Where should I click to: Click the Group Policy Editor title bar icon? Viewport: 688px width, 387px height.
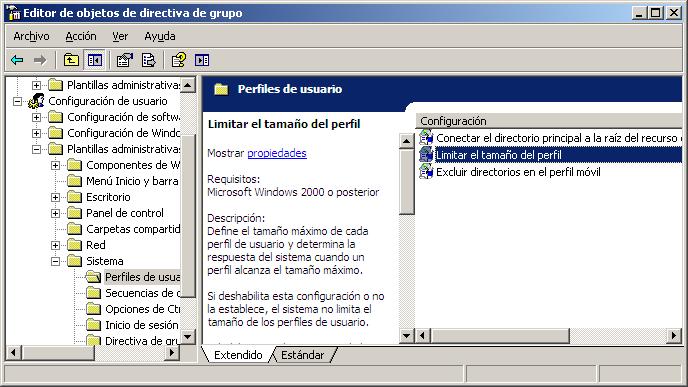13,13
